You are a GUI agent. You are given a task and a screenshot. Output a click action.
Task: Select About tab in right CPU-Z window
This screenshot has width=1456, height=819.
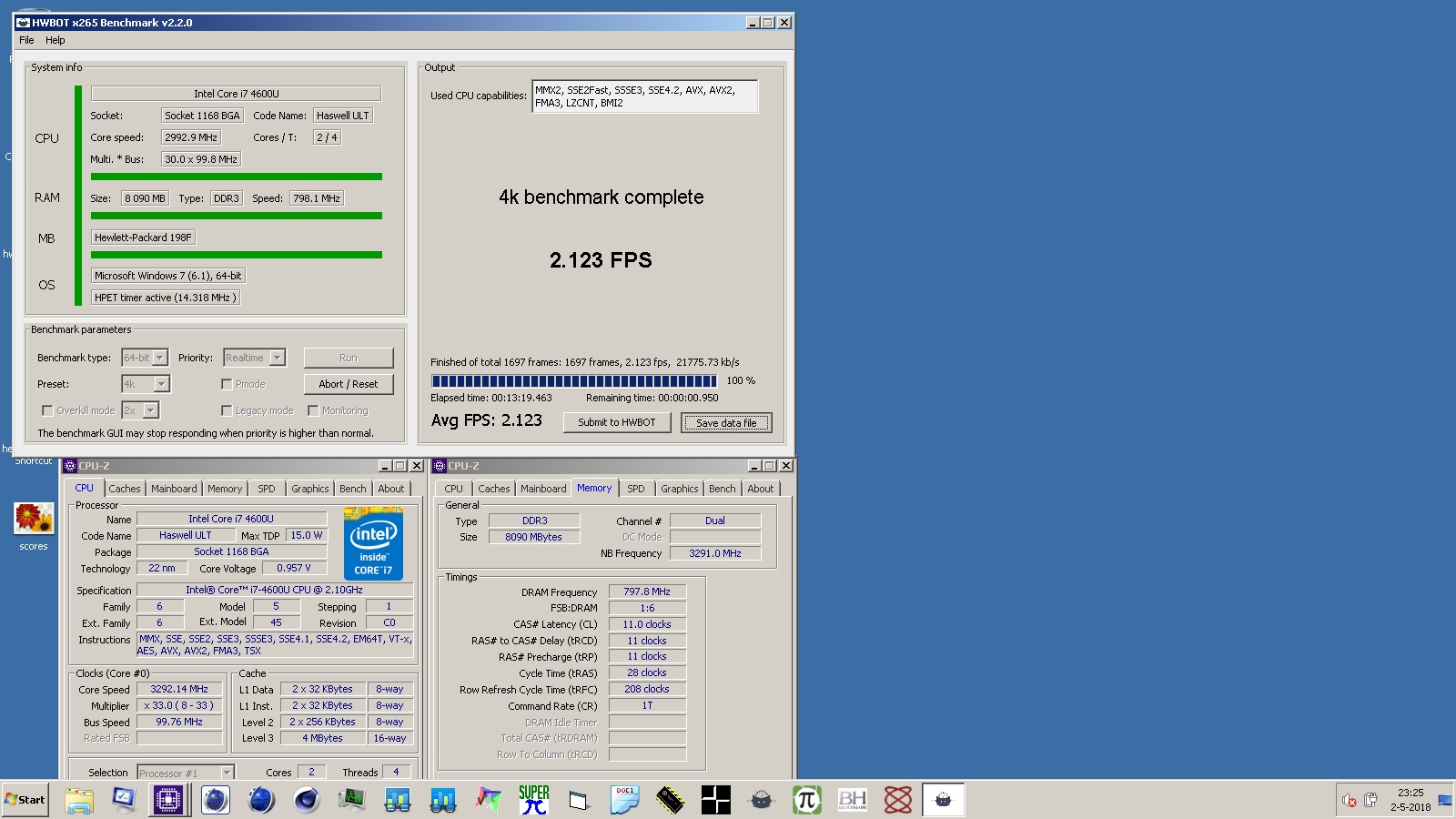(761, 489)
